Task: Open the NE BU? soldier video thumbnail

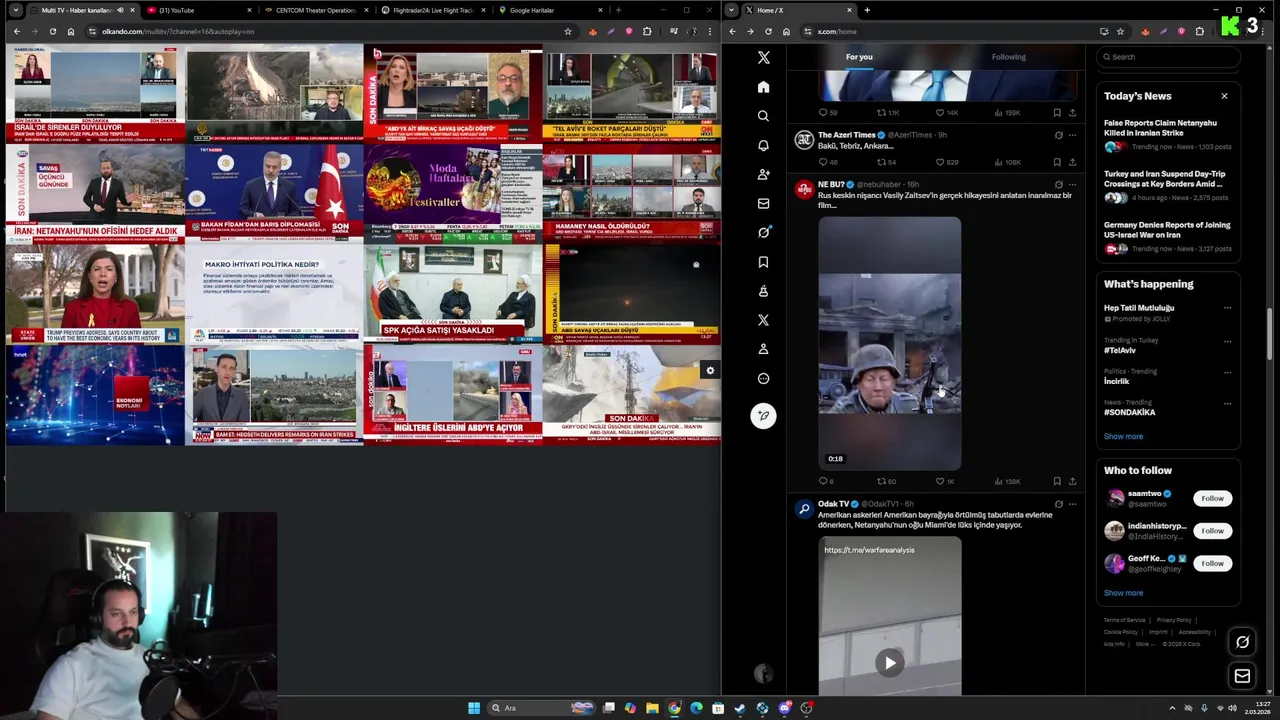Action: (x=890, y=344)
